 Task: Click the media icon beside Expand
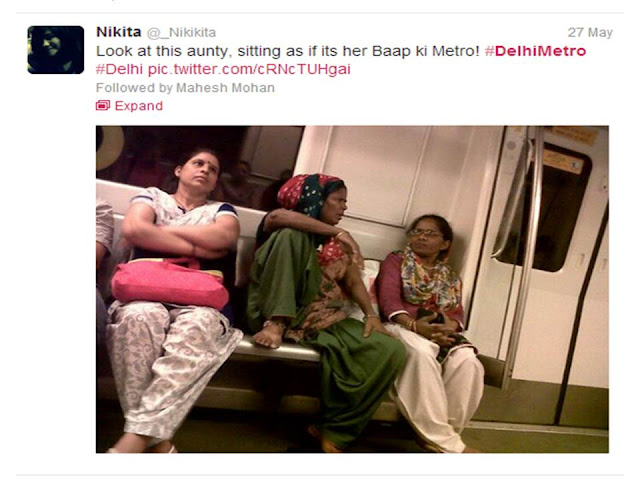coord(103,106)
